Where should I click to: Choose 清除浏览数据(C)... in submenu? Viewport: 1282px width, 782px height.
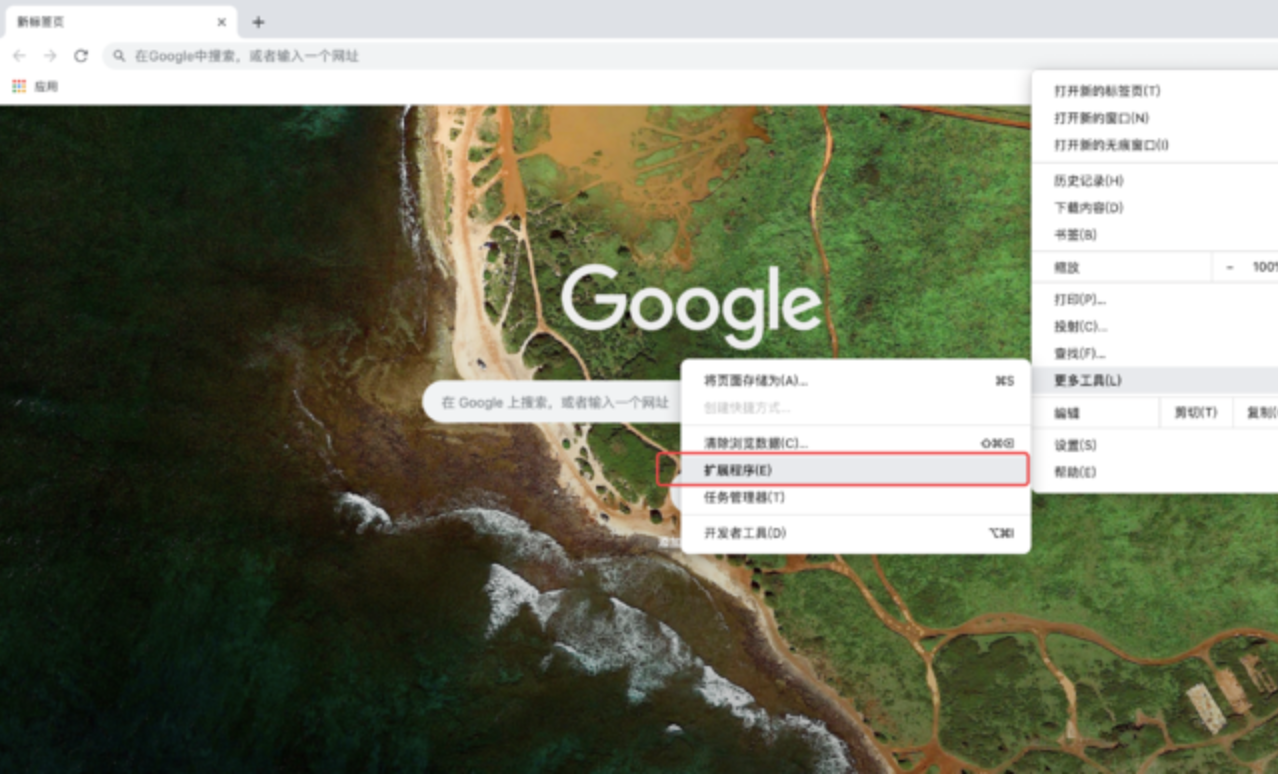pos(856,443)
